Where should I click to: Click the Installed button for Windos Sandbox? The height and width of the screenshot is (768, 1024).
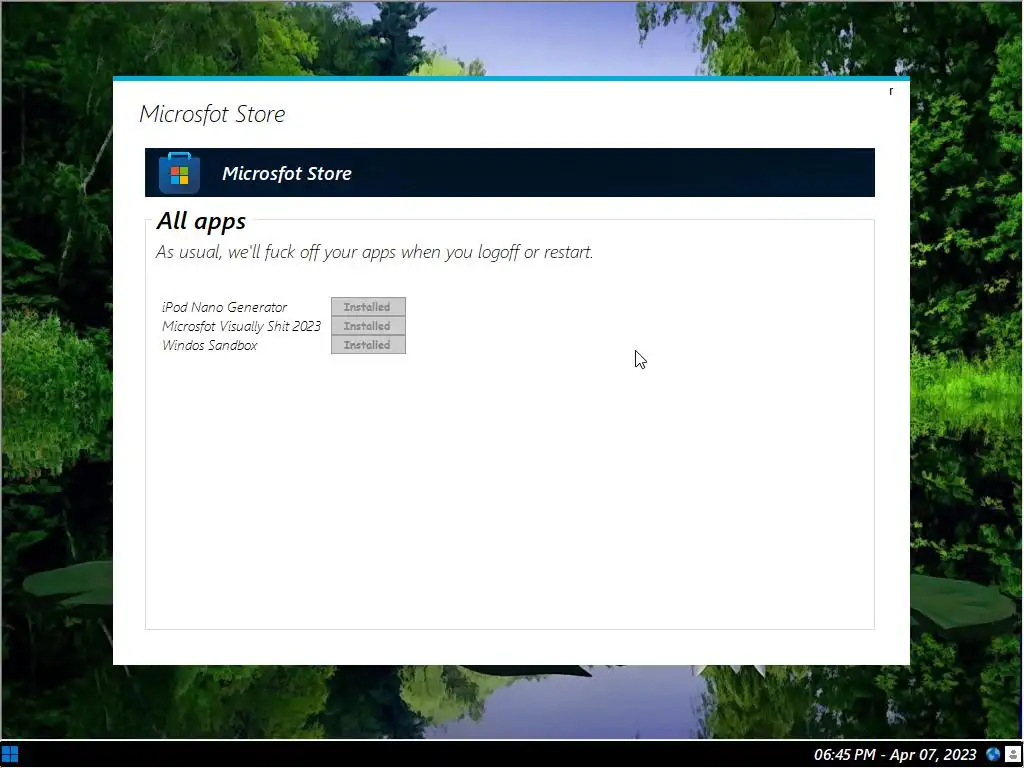[x=368, y=345]
